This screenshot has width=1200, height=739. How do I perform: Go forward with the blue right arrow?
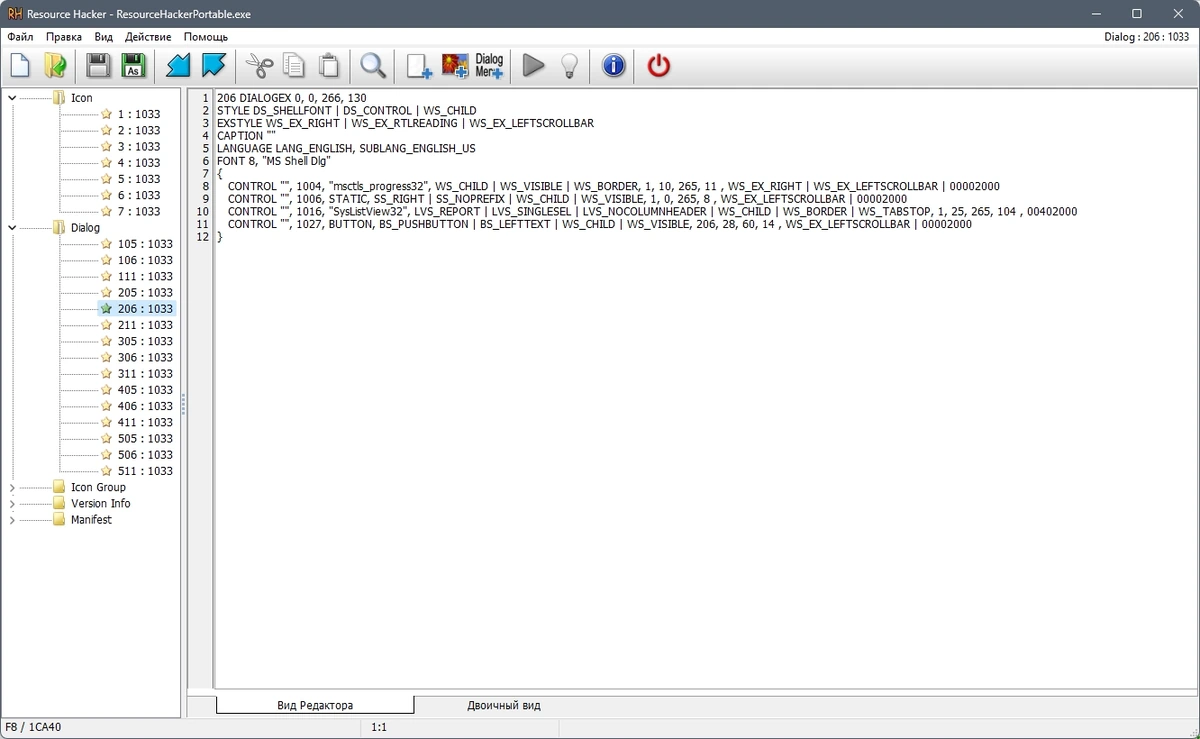click(214, 66)
